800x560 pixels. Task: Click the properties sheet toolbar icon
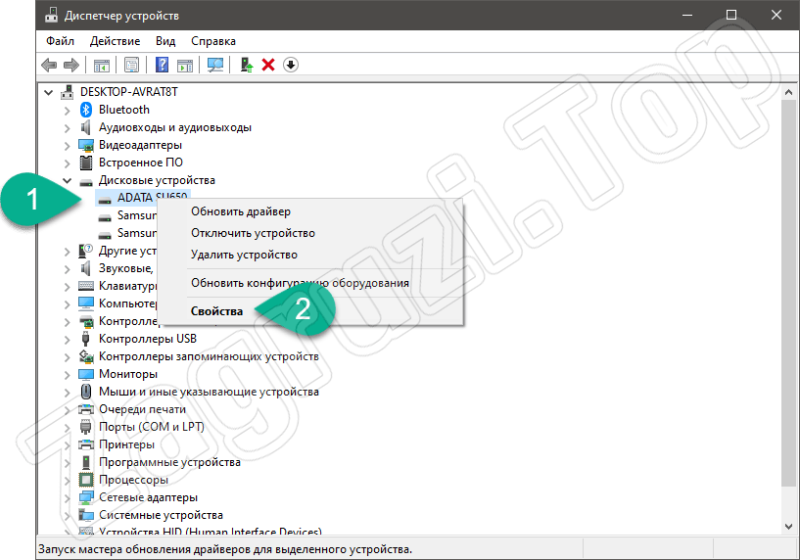pyautogui.click(x=131, y=65)
